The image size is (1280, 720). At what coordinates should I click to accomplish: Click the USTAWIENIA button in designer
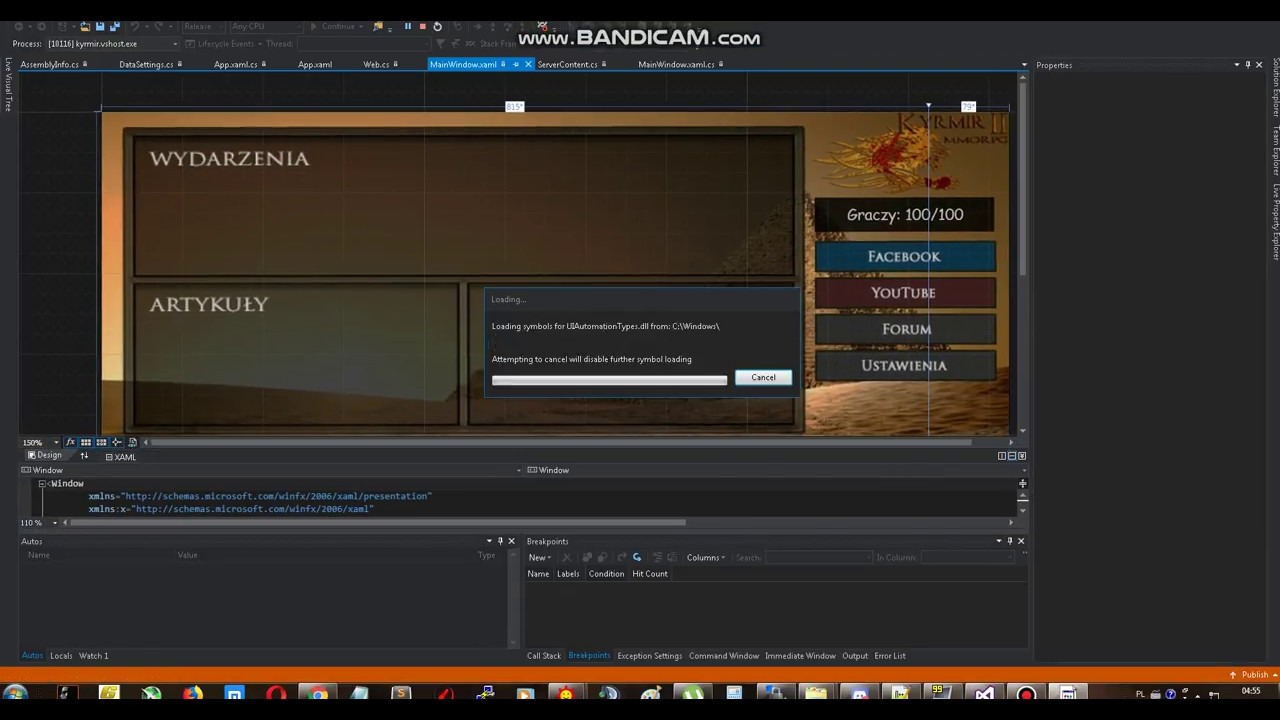905,365
